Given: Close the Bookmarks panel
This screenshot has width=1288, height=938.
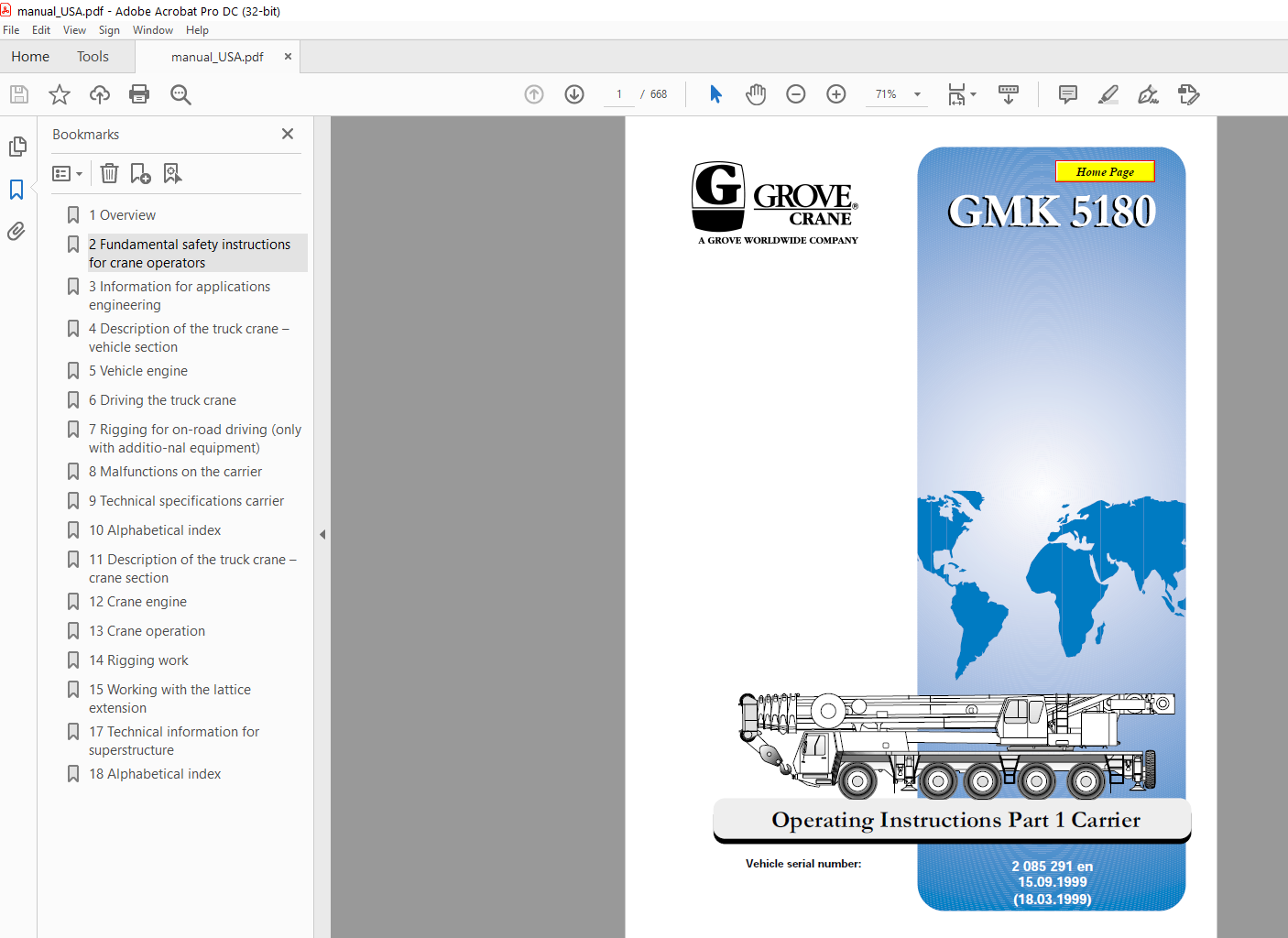Looking at the screenshot, I should 288,134.
